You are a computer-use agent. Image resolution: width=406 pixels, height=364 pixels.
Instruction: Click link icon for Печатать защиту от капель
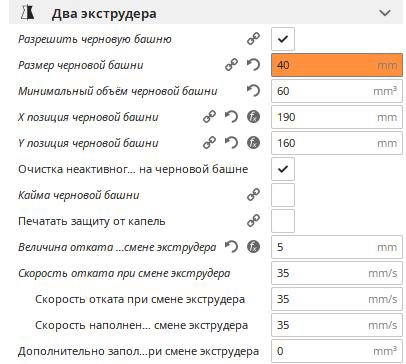coord(253,221)
